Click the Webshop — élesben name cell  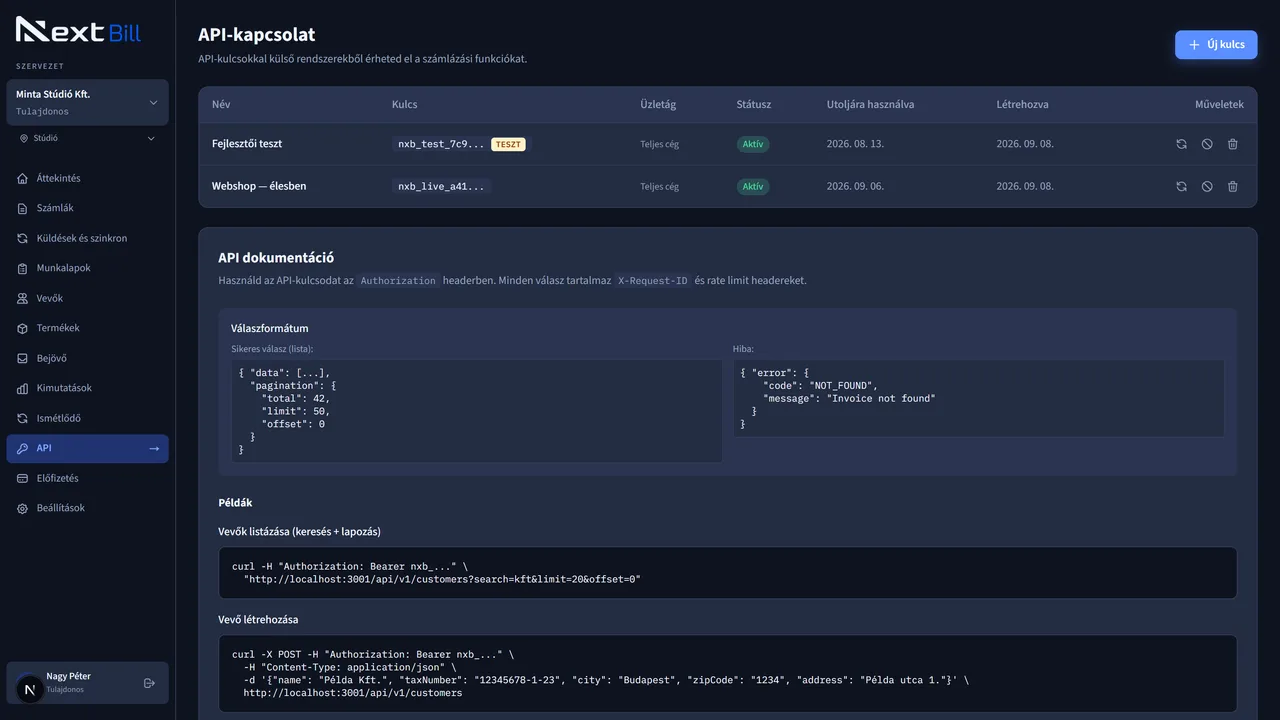259,186
